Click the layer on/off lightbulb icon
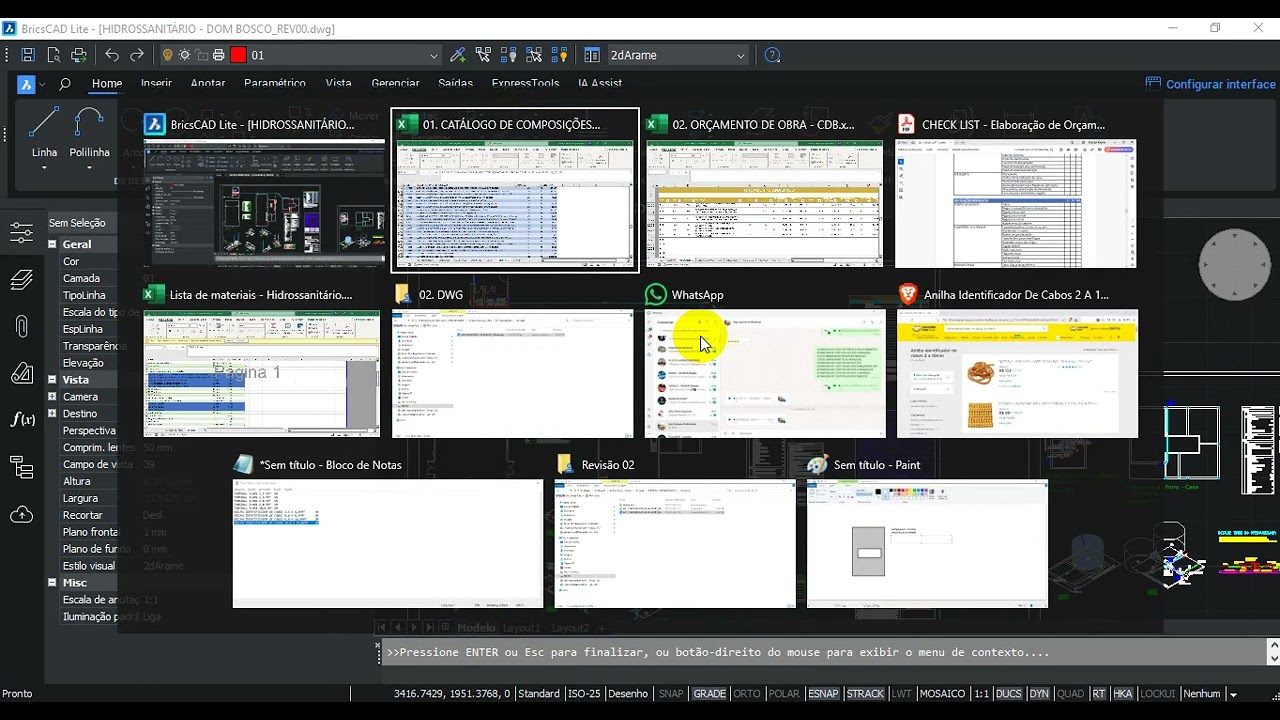This screenshot has height=720, width=1280. click(168, 55)
